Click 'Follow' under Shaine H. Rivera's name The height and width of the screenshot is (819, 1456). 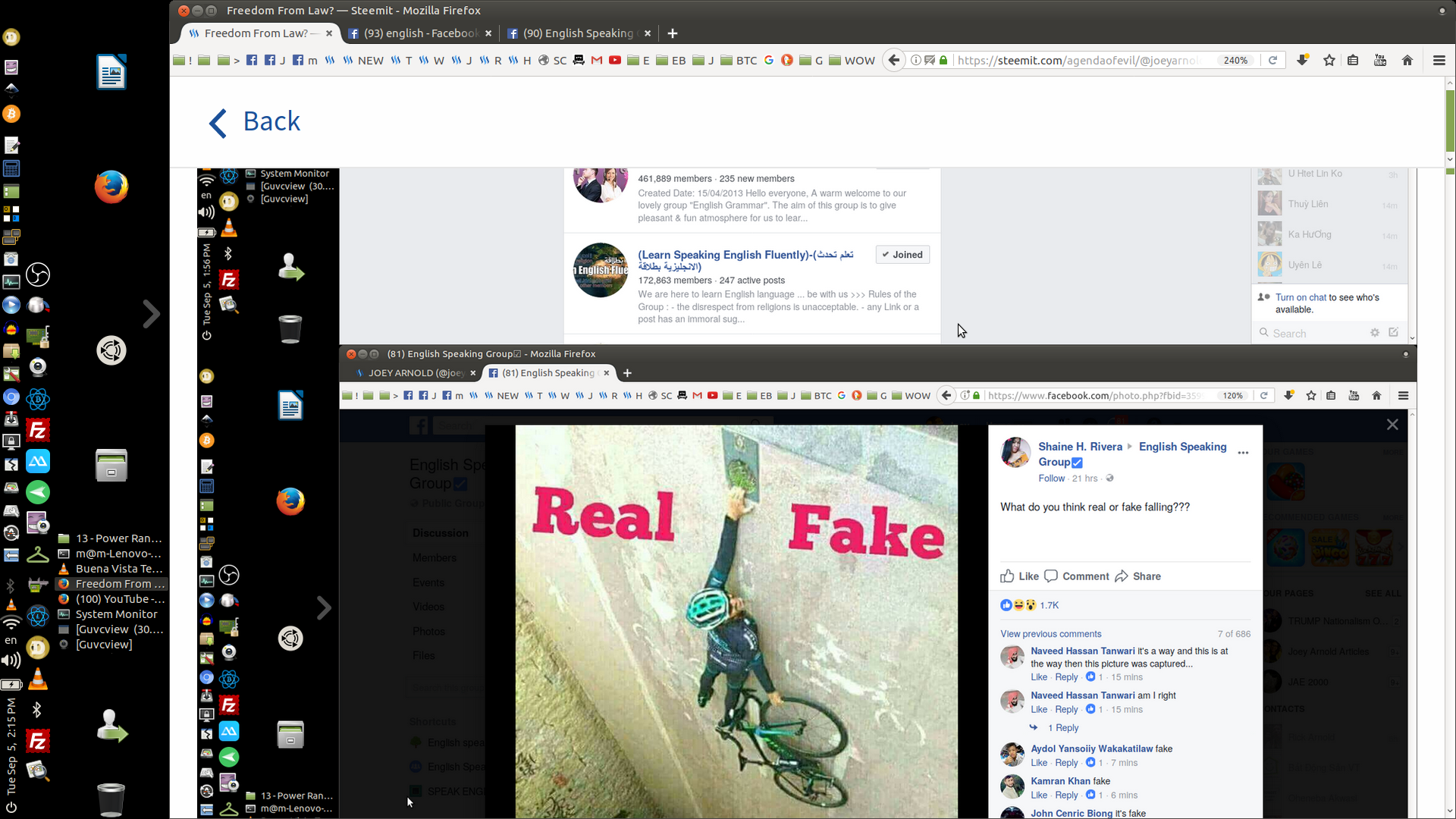tap(1051, 479)
